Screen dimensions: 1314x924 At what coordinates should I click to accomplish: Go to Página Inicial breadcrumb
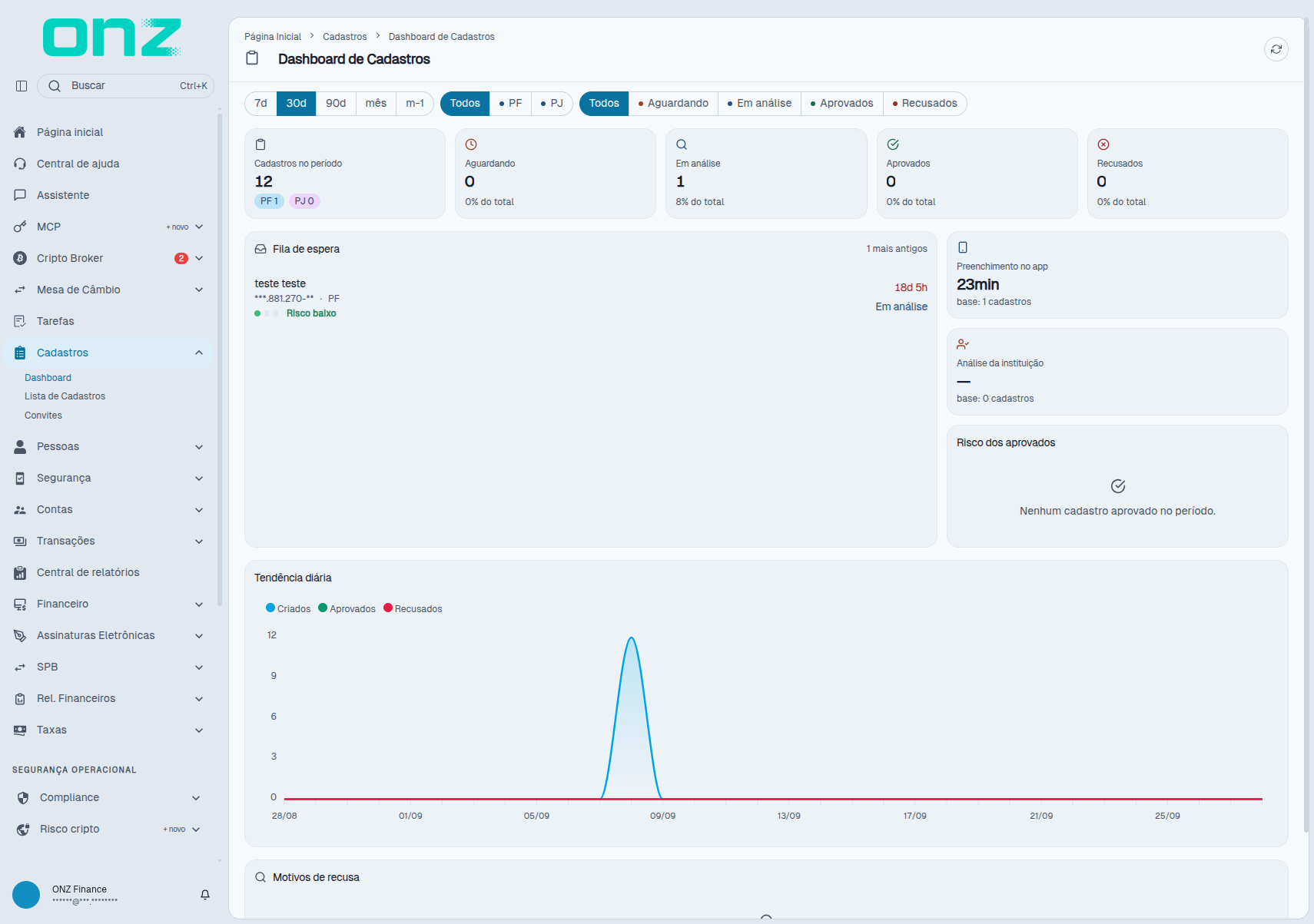pyautogui.click(x=273, y=37)
